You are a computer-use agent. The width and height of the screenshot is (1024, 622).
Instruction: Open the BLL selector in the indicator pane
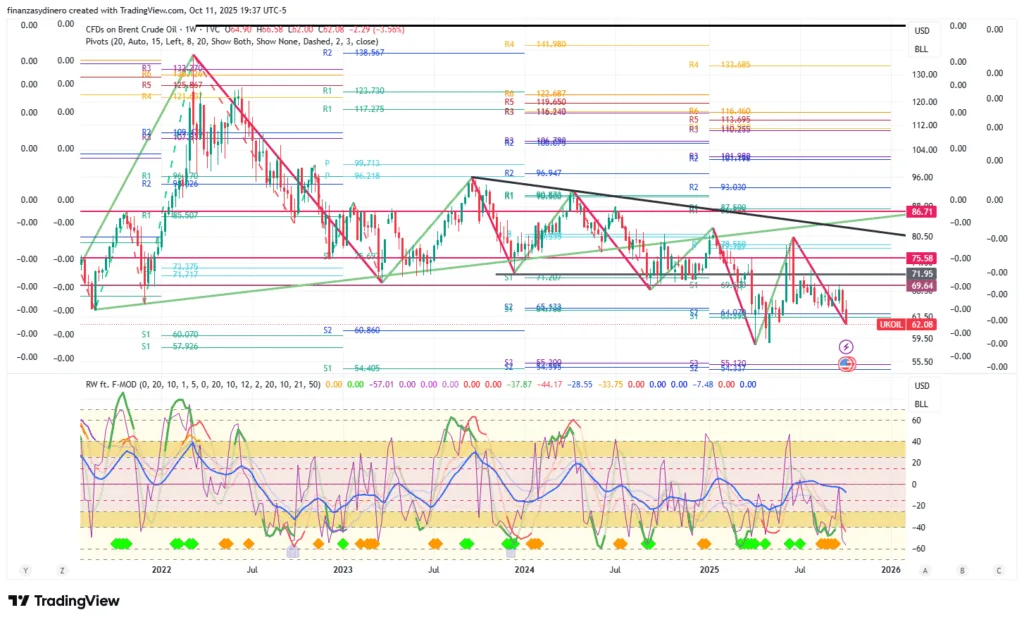coord(921,403)
